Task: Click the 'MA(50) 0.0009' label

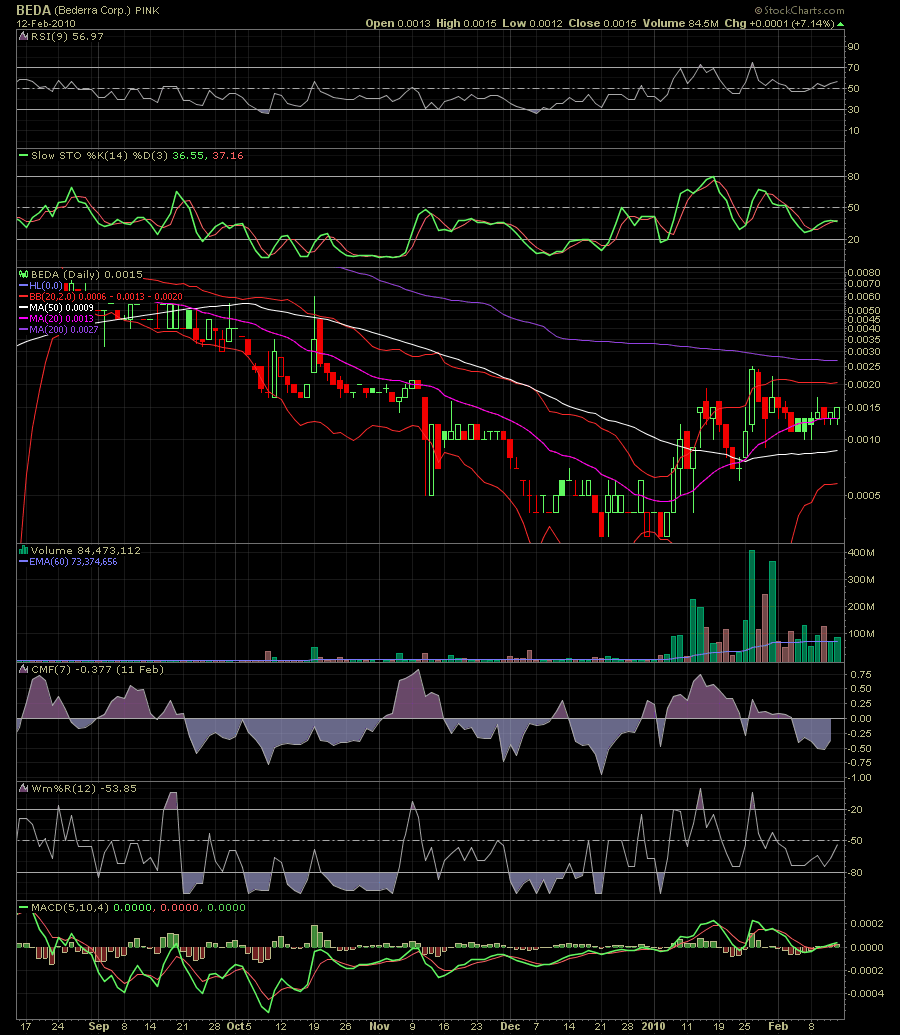Action: [x=62, y=308]
